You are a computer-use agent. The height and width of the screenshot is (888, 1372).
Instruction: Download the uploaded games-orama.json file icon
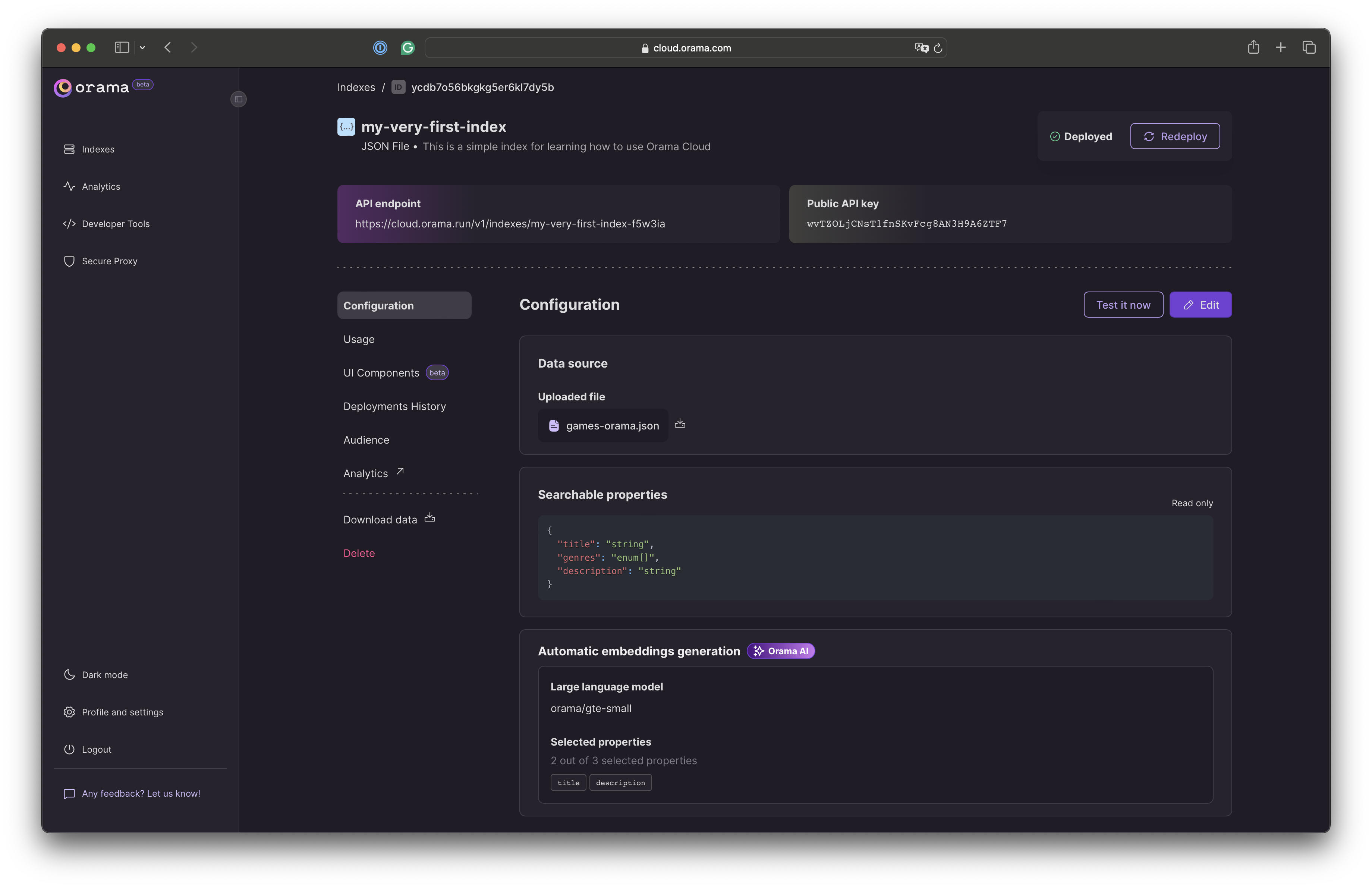(680, 423)
